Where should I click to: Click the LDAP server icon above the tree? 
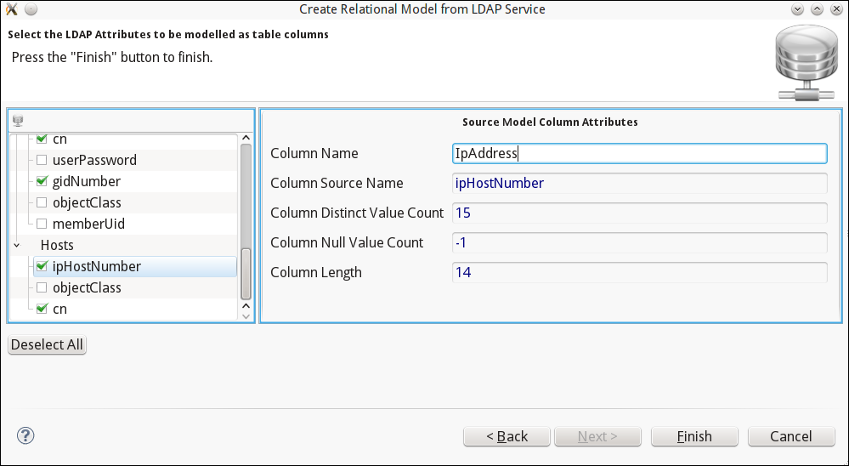click(17, 121)
